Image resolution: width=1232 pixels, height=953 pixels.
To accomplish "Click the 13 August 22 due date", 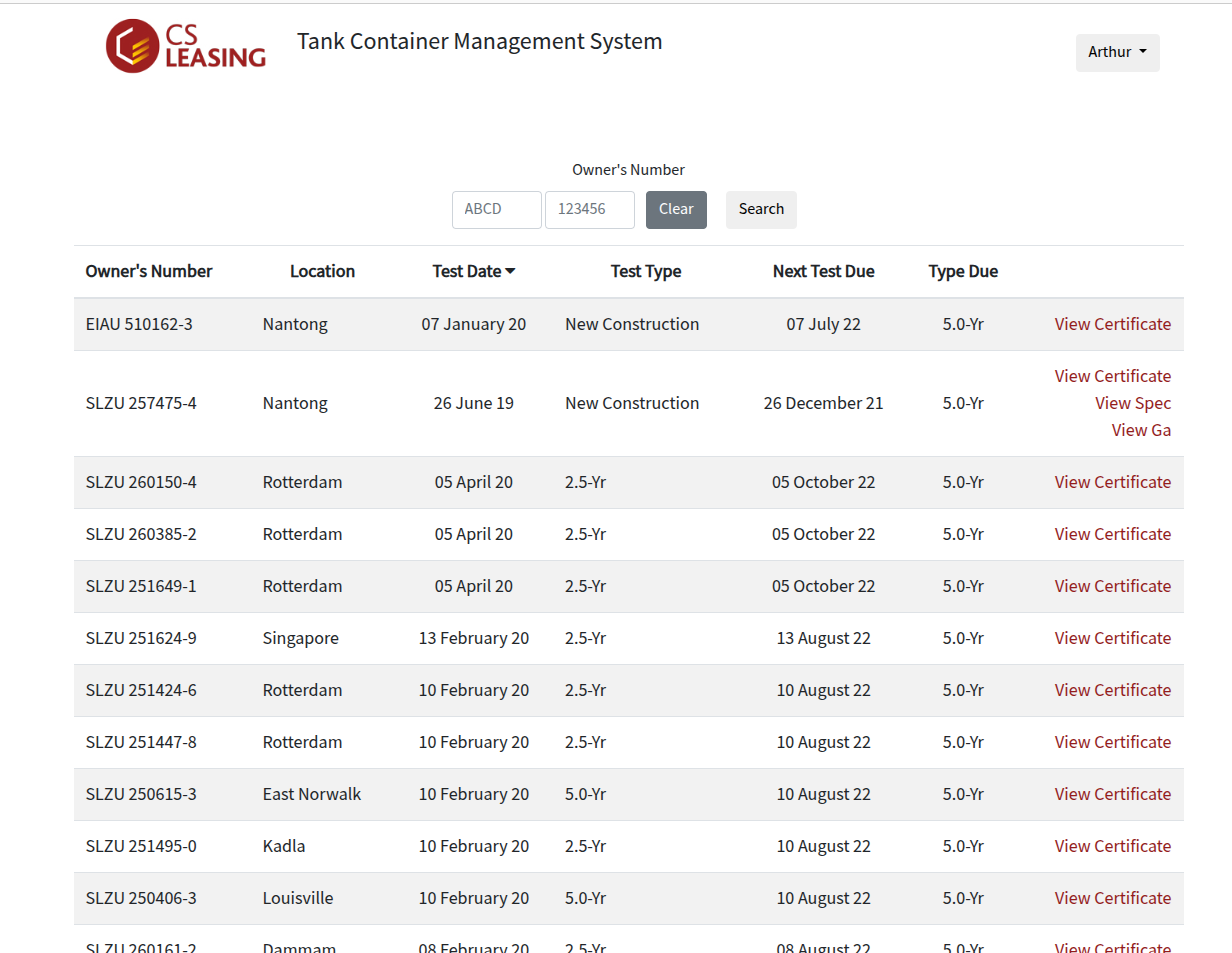I will (x=823, y=638).
